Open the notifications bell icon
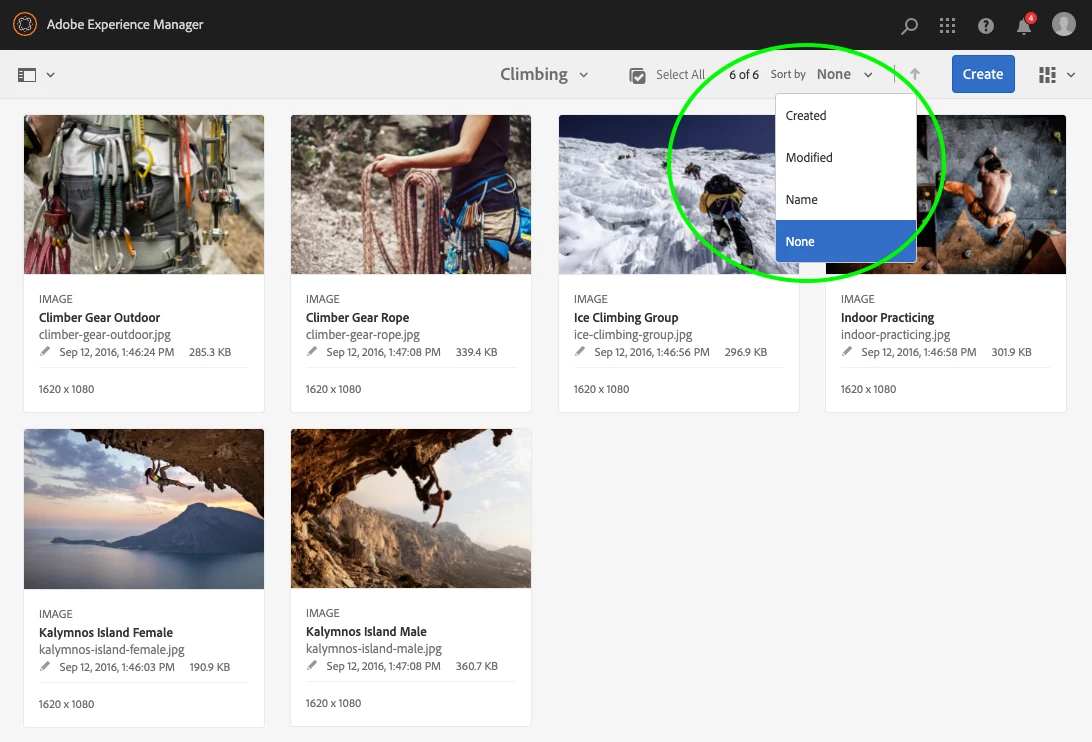The height and width of the screenshot is (742, 1092). coord(1024,26)
